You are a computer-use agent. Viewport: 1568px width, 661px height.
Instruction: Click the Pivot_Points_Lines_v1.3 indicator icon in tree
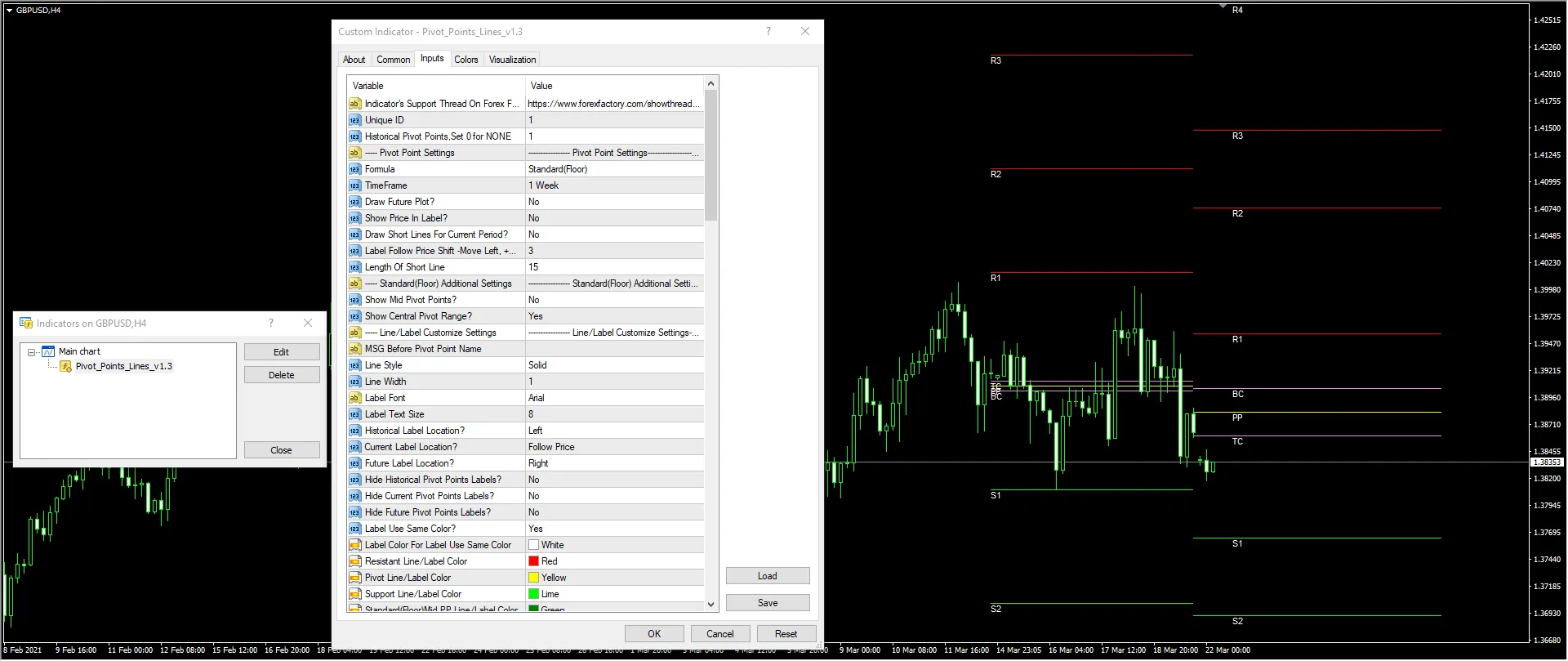(x=66, y=366)
